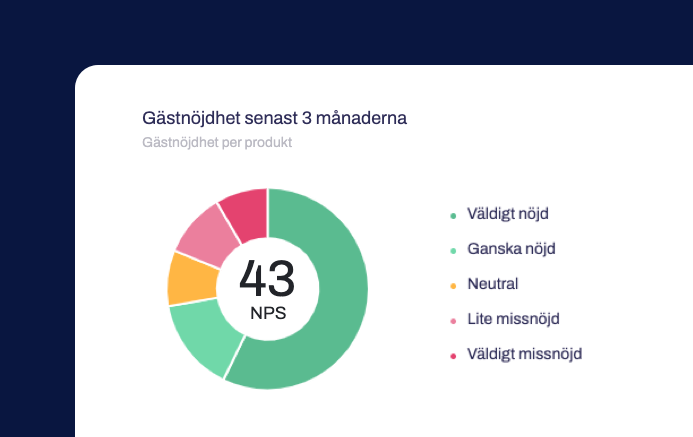
Task: Click the light green dot beside Ganska nöjd
Action: (453, 251)
